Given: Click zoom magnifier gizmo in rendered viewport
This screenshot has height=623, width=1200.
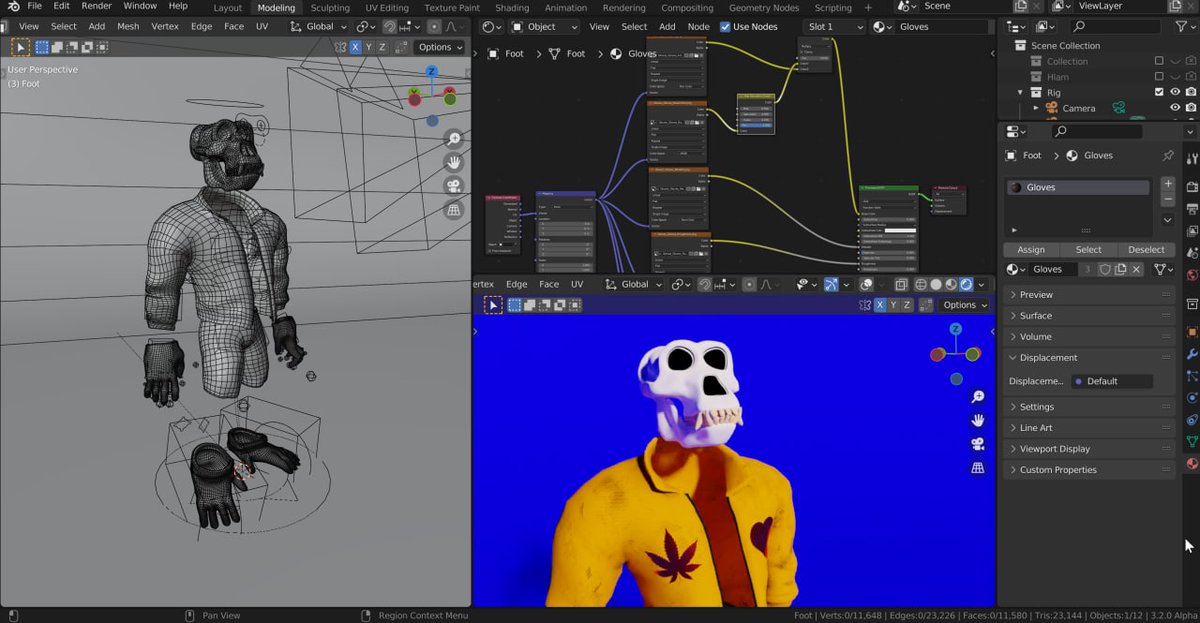Looking at the screenshot, I should 978,397.
